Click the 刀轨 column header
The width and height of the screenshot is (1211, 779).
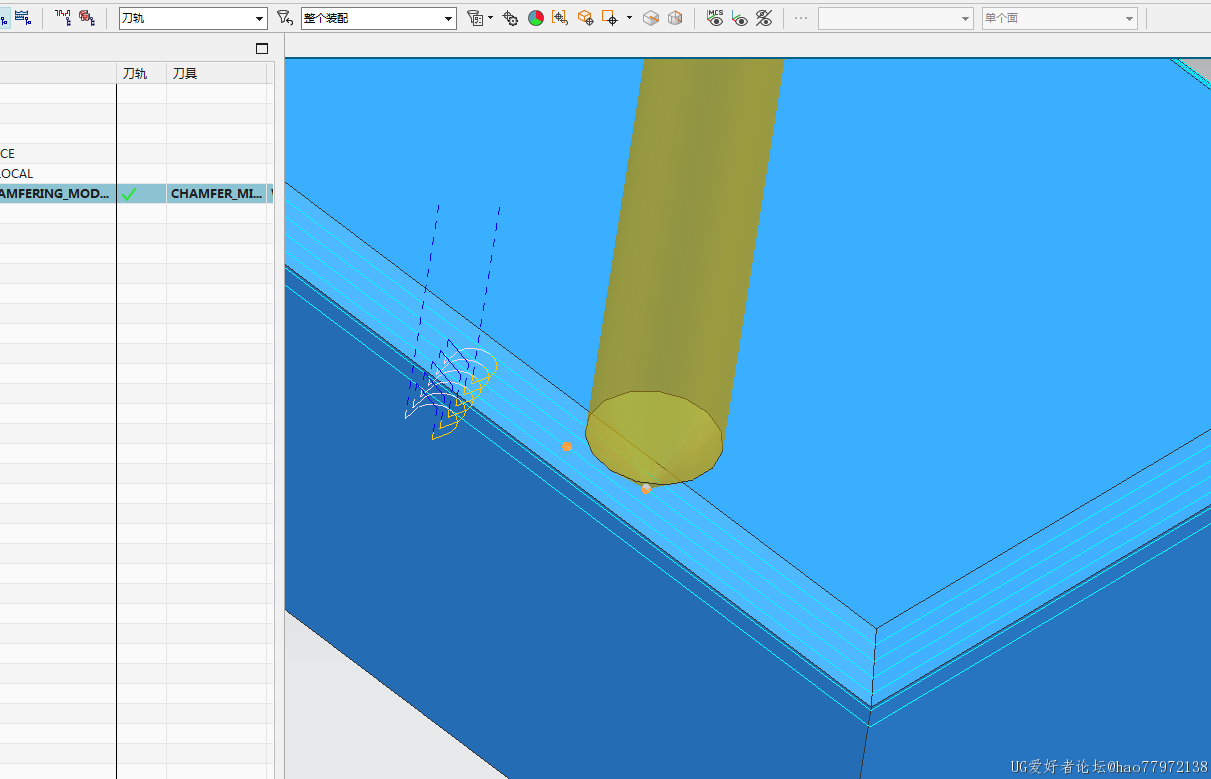tap(141, 73)
